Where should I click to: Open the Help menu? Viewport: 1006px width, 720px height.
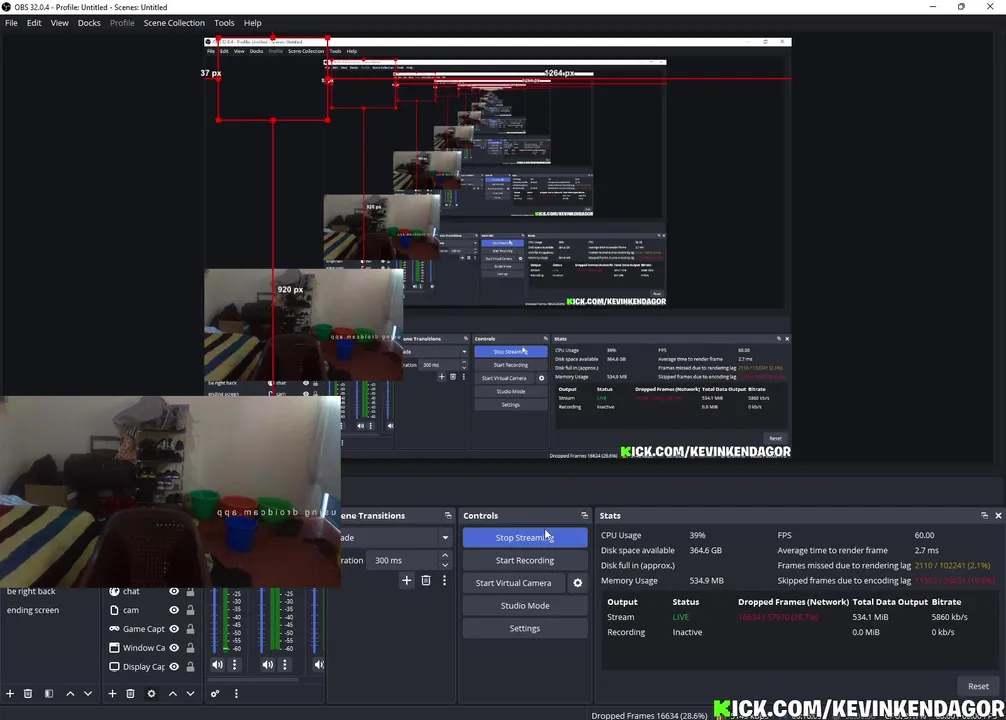(x=253, y=22)
